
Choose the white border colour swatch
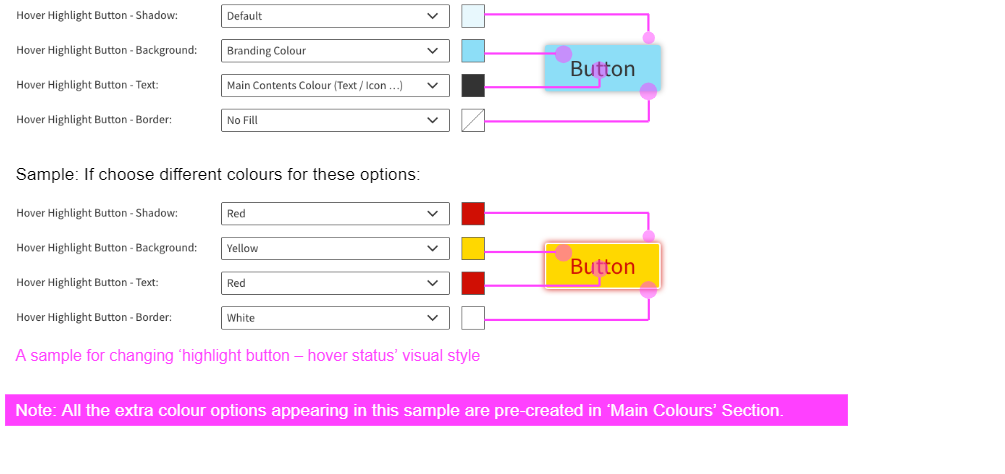pos(473,318)
